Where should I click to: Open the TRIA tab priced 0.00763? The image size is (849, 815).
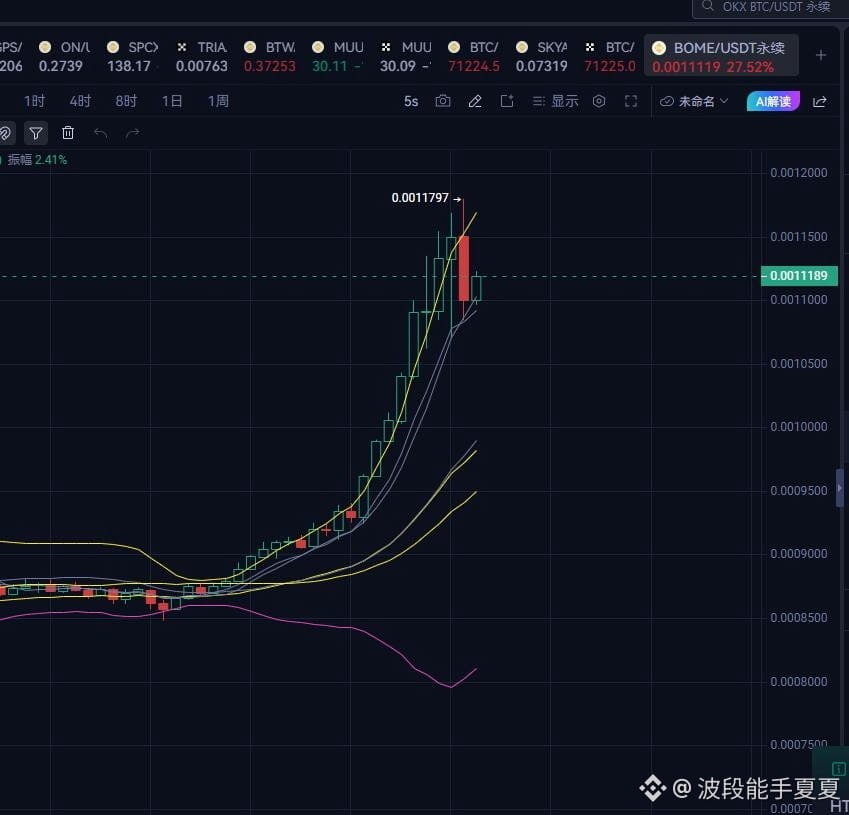201,56
